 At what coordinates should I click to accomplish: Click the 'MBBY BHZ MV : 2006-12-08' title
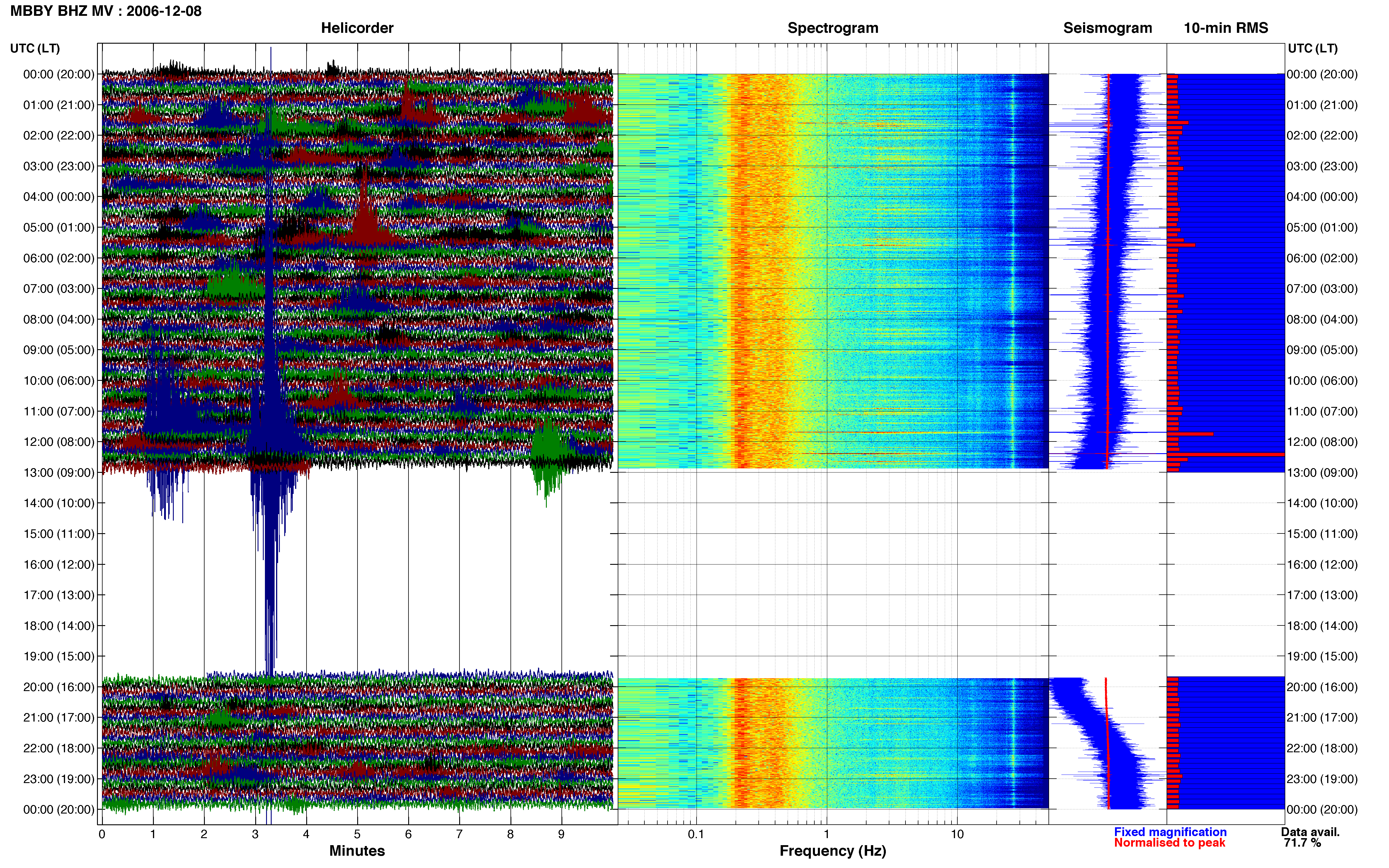point(106,11)
